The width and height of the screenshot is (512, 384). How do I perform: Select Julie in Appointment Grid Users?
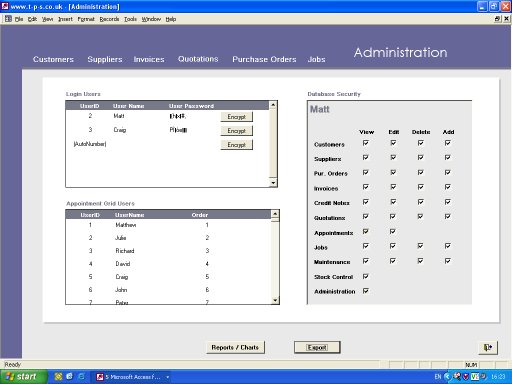pyautogui.click(x=121, y=238)
